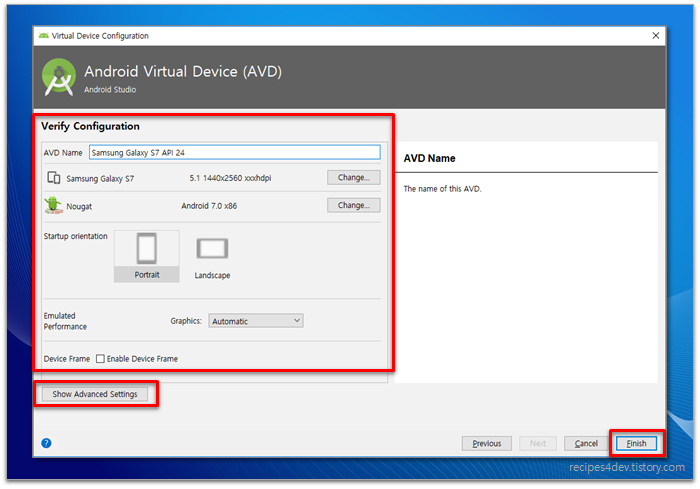
Task: Click the Samsung Galaxy S7 device icon
Action: pyautogui.click(x=54, y=178)
